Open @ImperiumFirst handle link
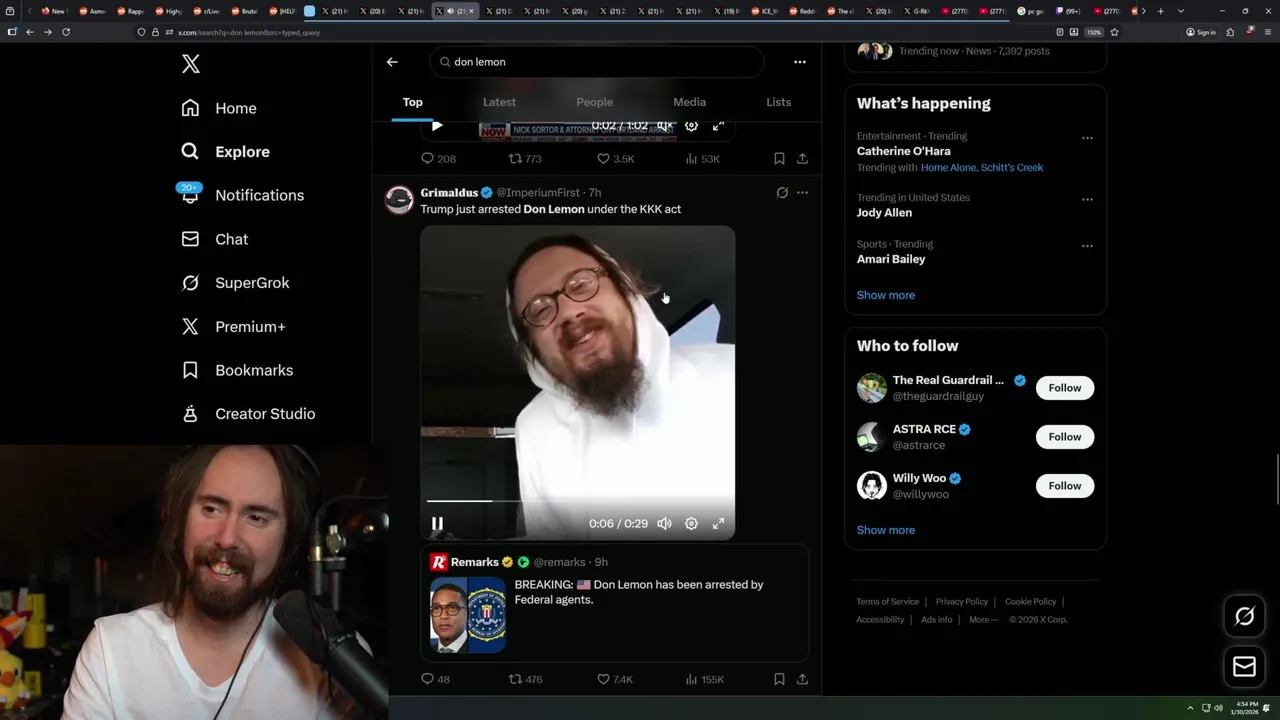This screenshot has height=720, width=1280. (x=538, y=192)
